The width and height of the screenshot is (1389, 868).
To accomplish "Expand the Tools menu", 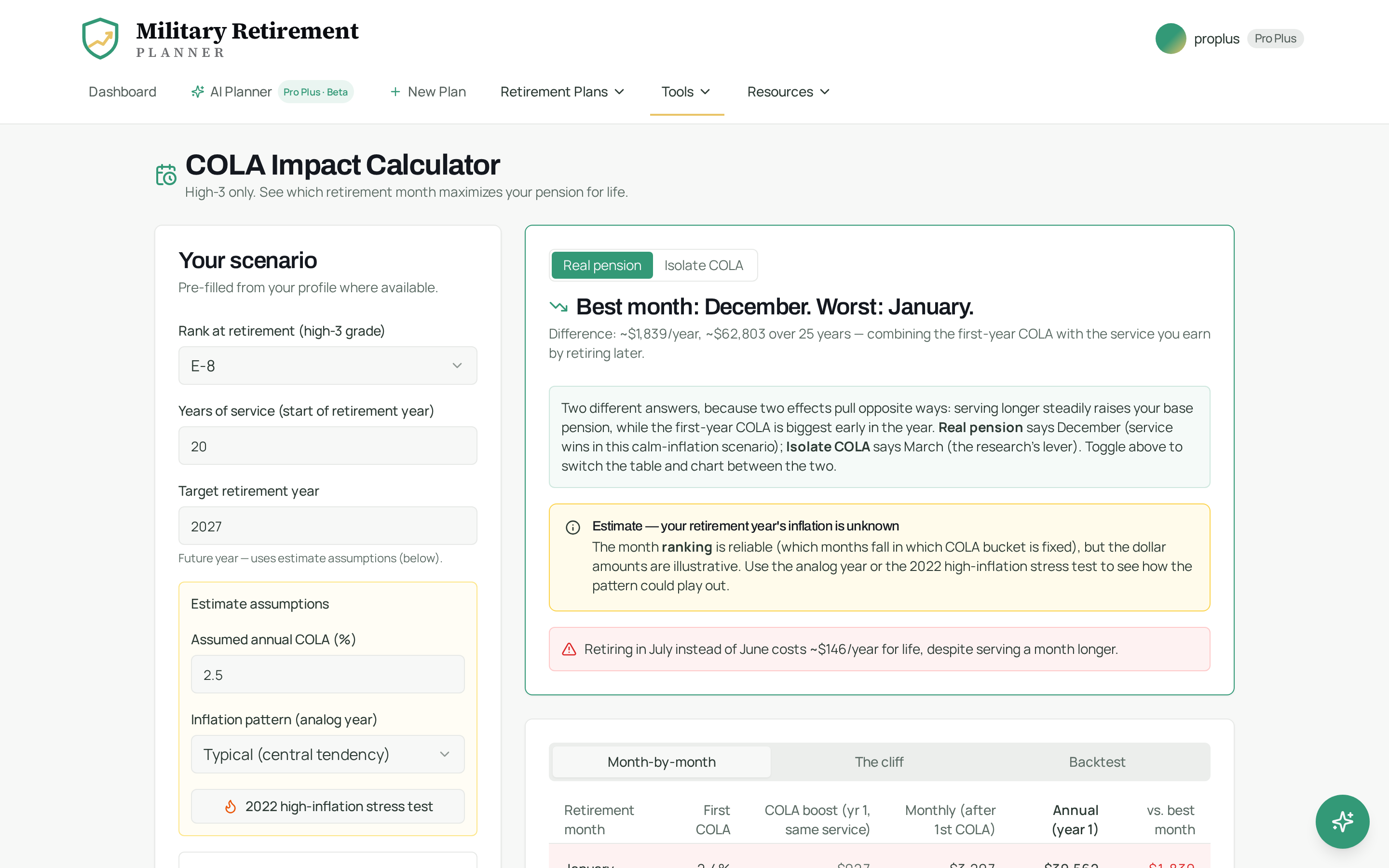I will 686,92.
